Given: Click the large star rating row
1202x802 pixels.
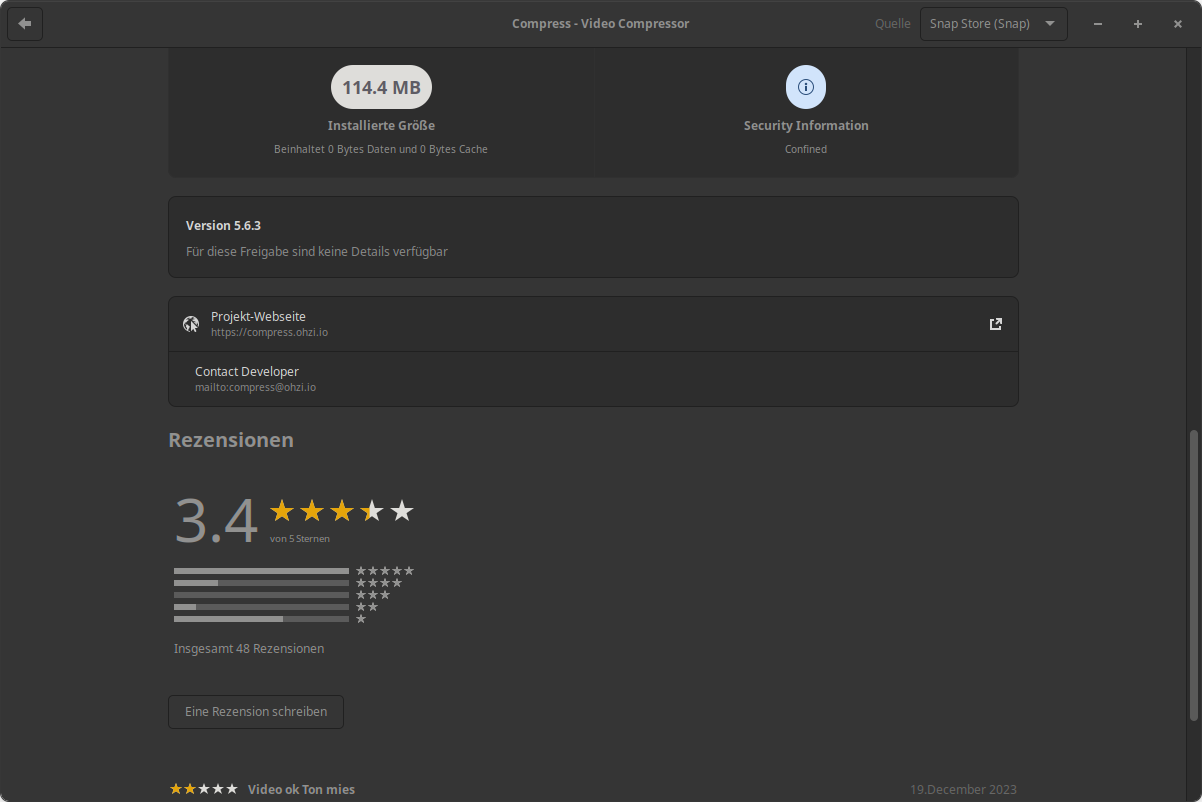Looking at the screenshot, I should 342,511.
